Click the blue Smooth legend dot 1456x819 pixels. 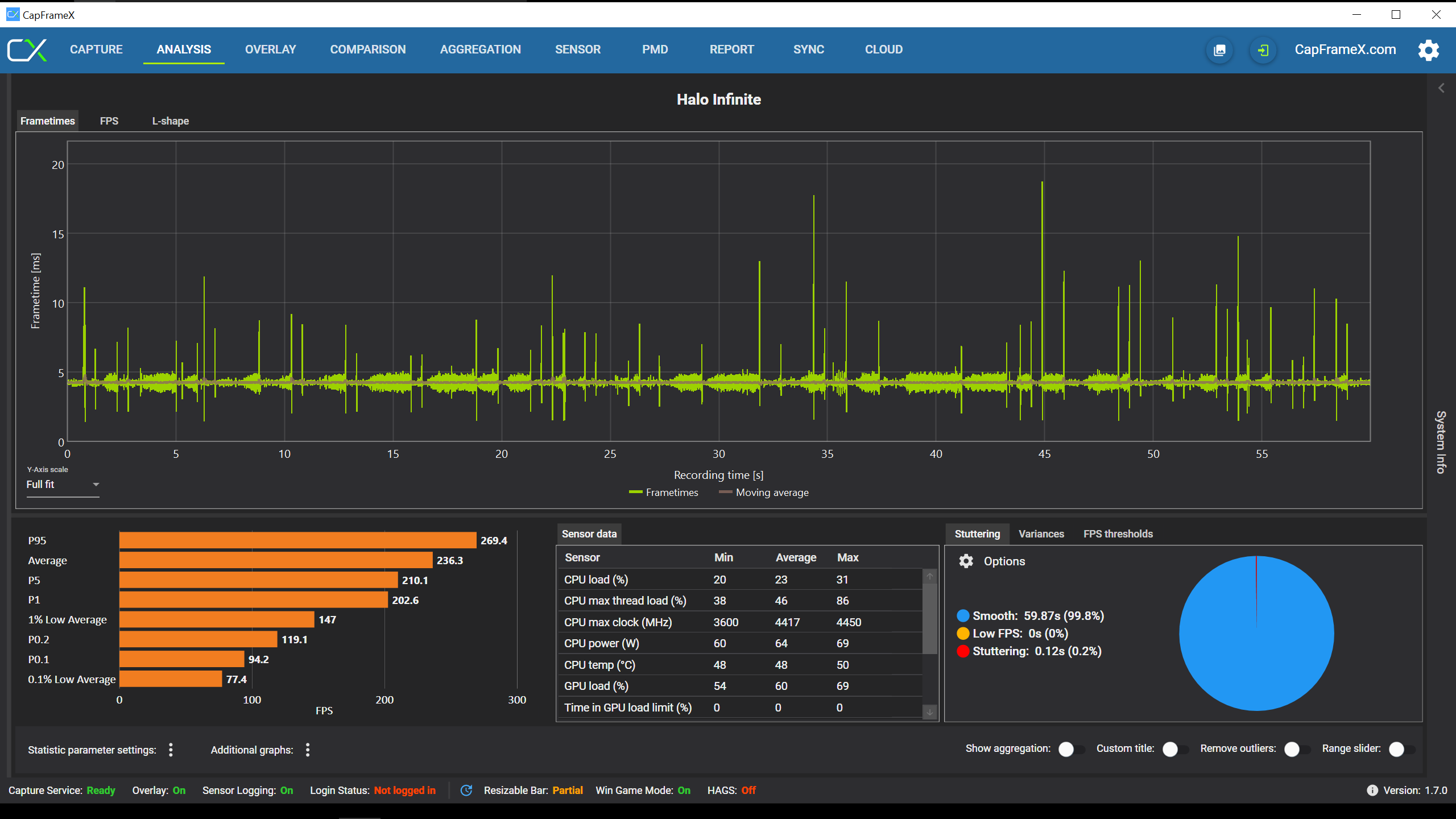(x=963, y=615)
